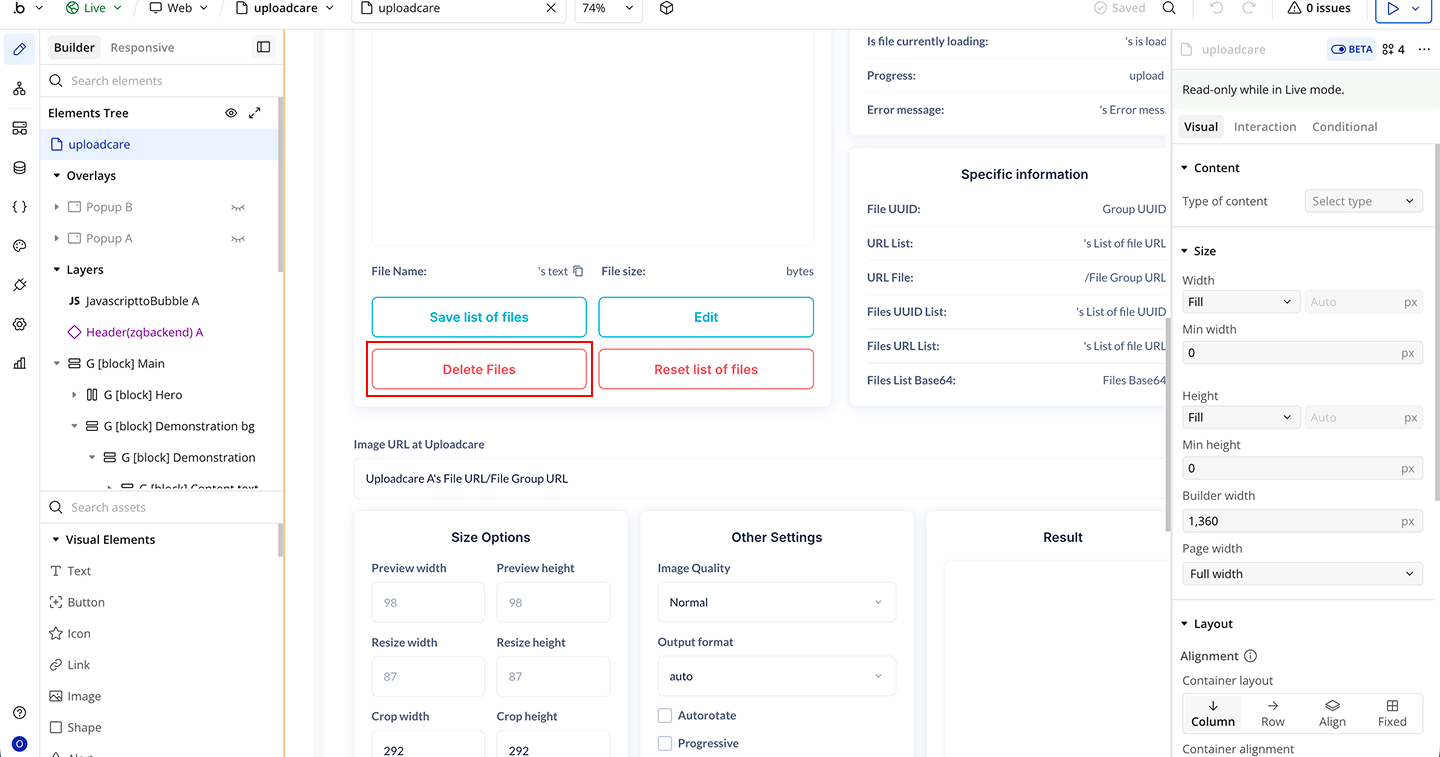1440x757 pixels.
Task: Enable the Autorotate checkbox
Action: tap(665, 715)
